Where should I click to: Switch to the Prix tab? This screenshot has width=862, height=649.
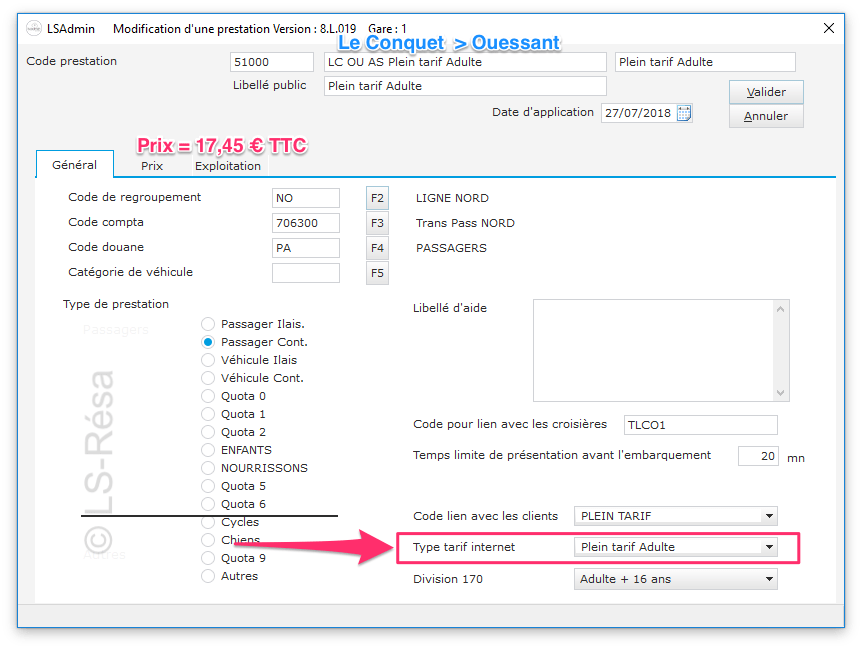pyautogui.click(x=152, y=166)
